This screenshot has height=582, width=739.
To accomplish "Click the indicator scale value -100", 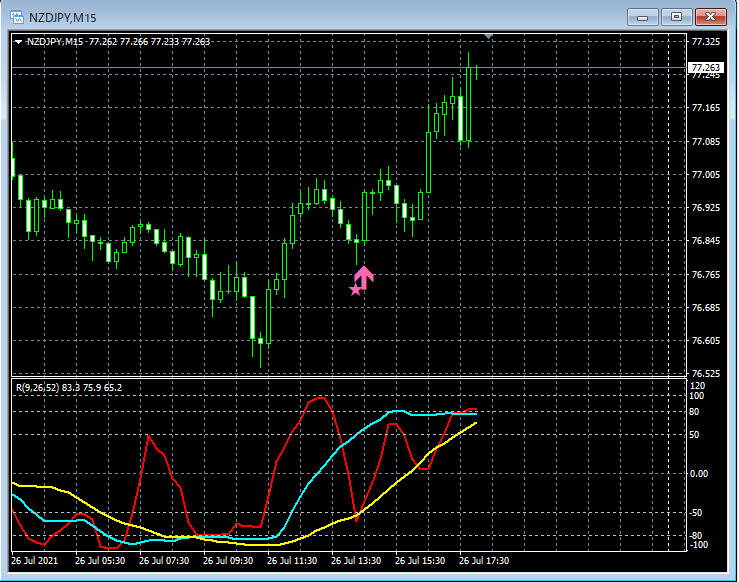I will pos(698,545).
